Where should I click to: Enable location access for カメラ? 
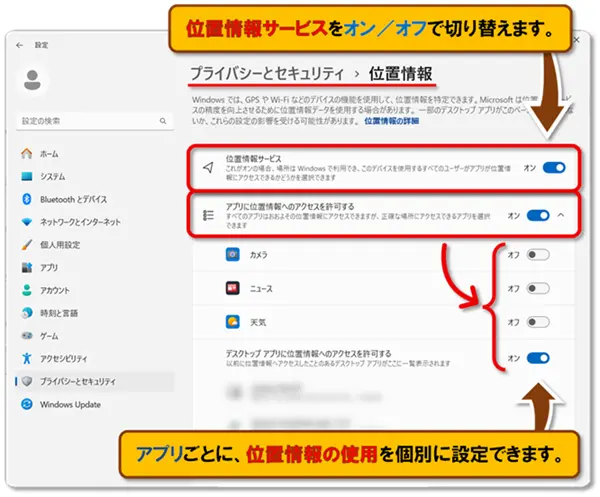click(537, 255)
